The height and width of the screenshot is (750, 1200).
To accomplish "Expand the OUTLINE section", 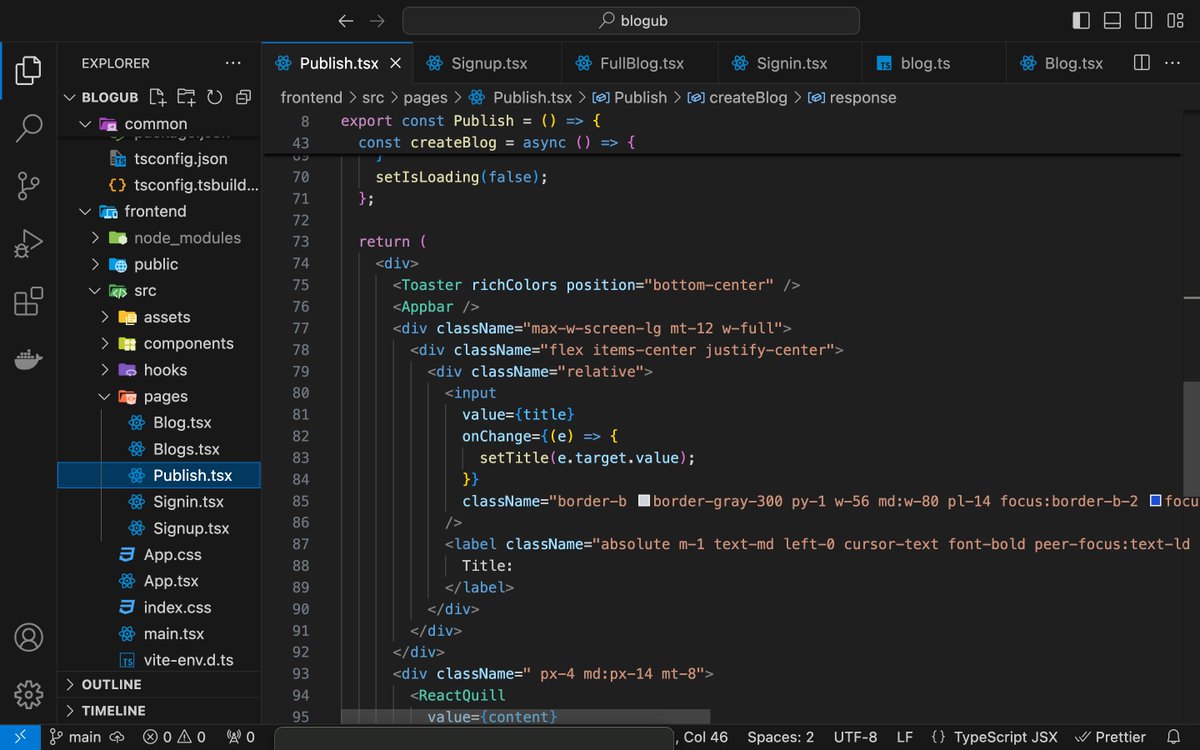I will coord(159,684).
